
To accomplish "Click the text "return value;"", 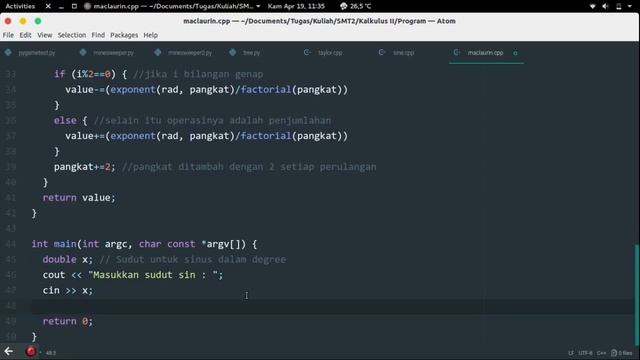I will coord(79,198).
